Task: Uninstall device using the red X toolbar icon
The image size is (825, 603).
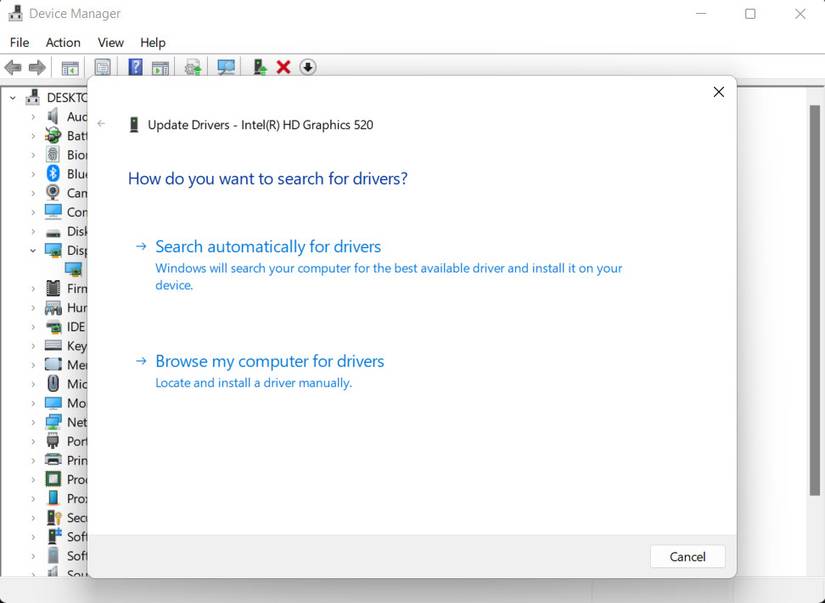Action: coord(283,67)
